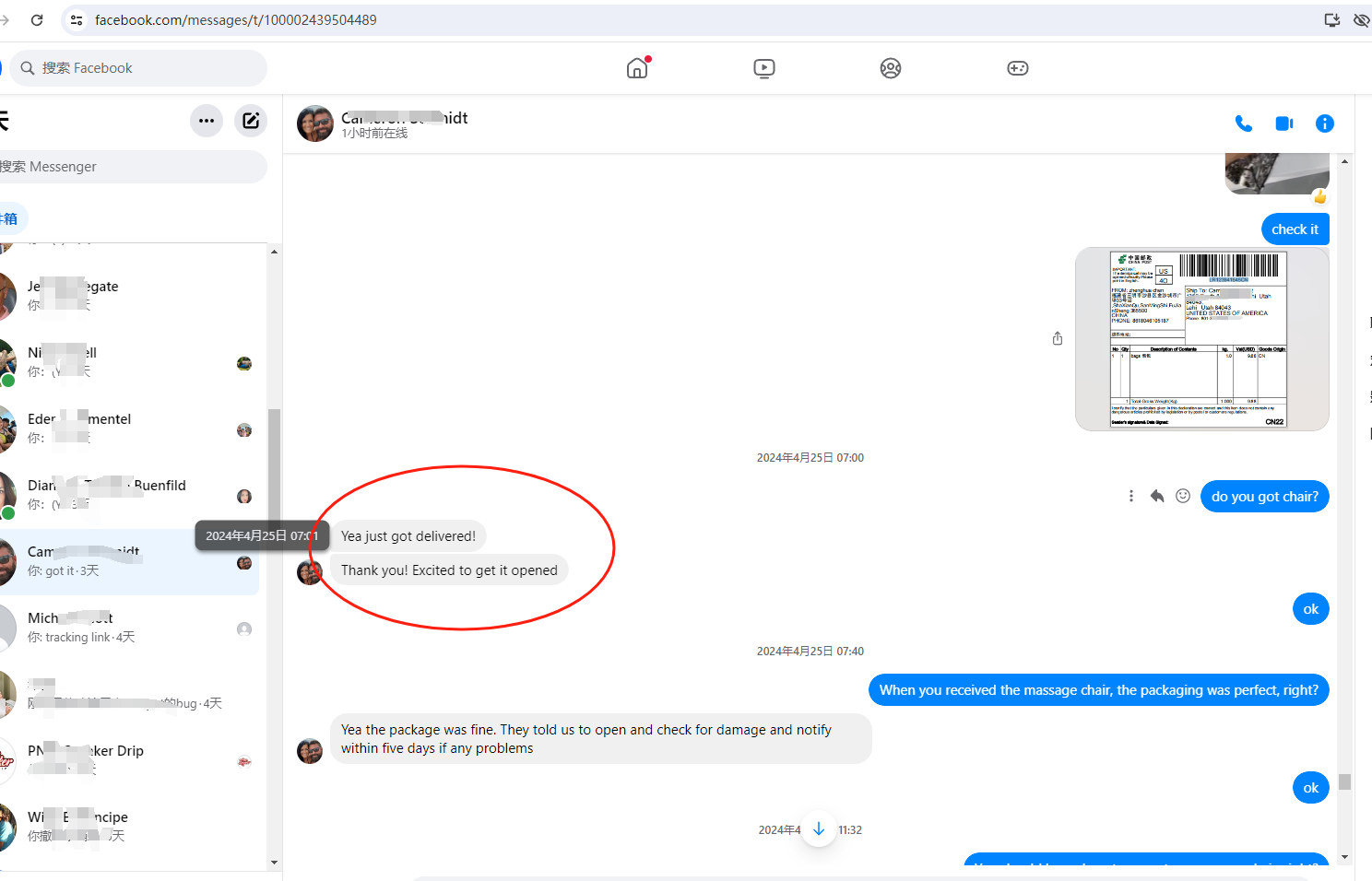Start a video call with the camera icon
Screen dimensions: 1372x881
[x=1283, y=123]
